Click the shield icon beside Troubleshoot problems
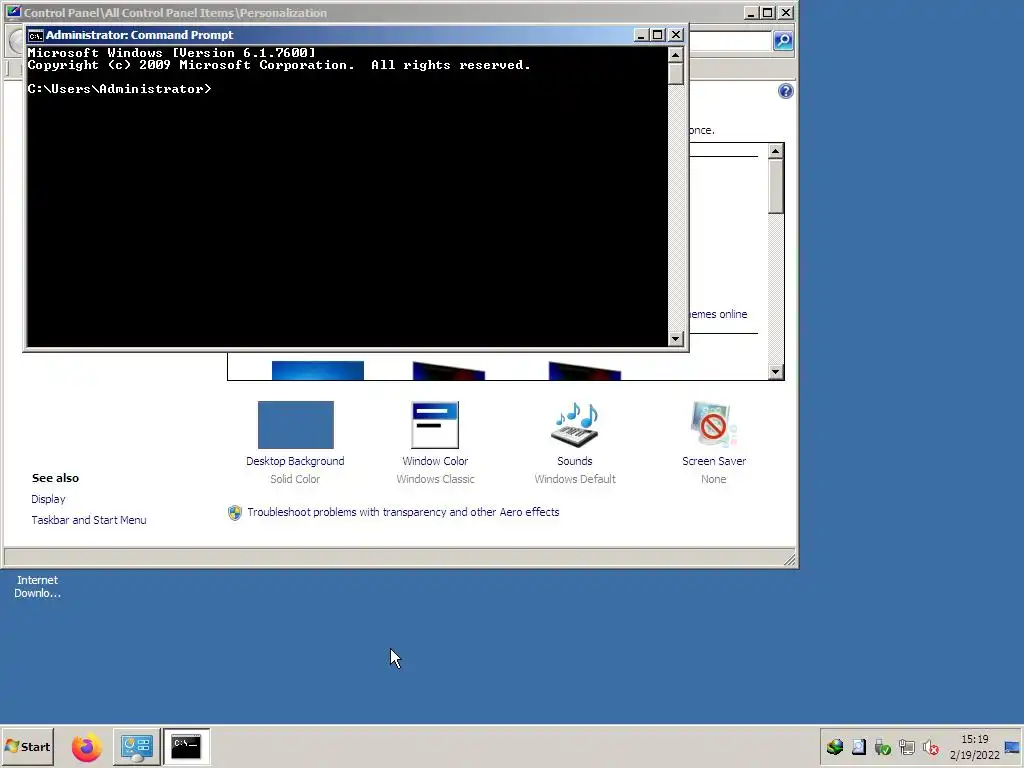Screen dimensions: 1024x768 click(x=234, y=513)
